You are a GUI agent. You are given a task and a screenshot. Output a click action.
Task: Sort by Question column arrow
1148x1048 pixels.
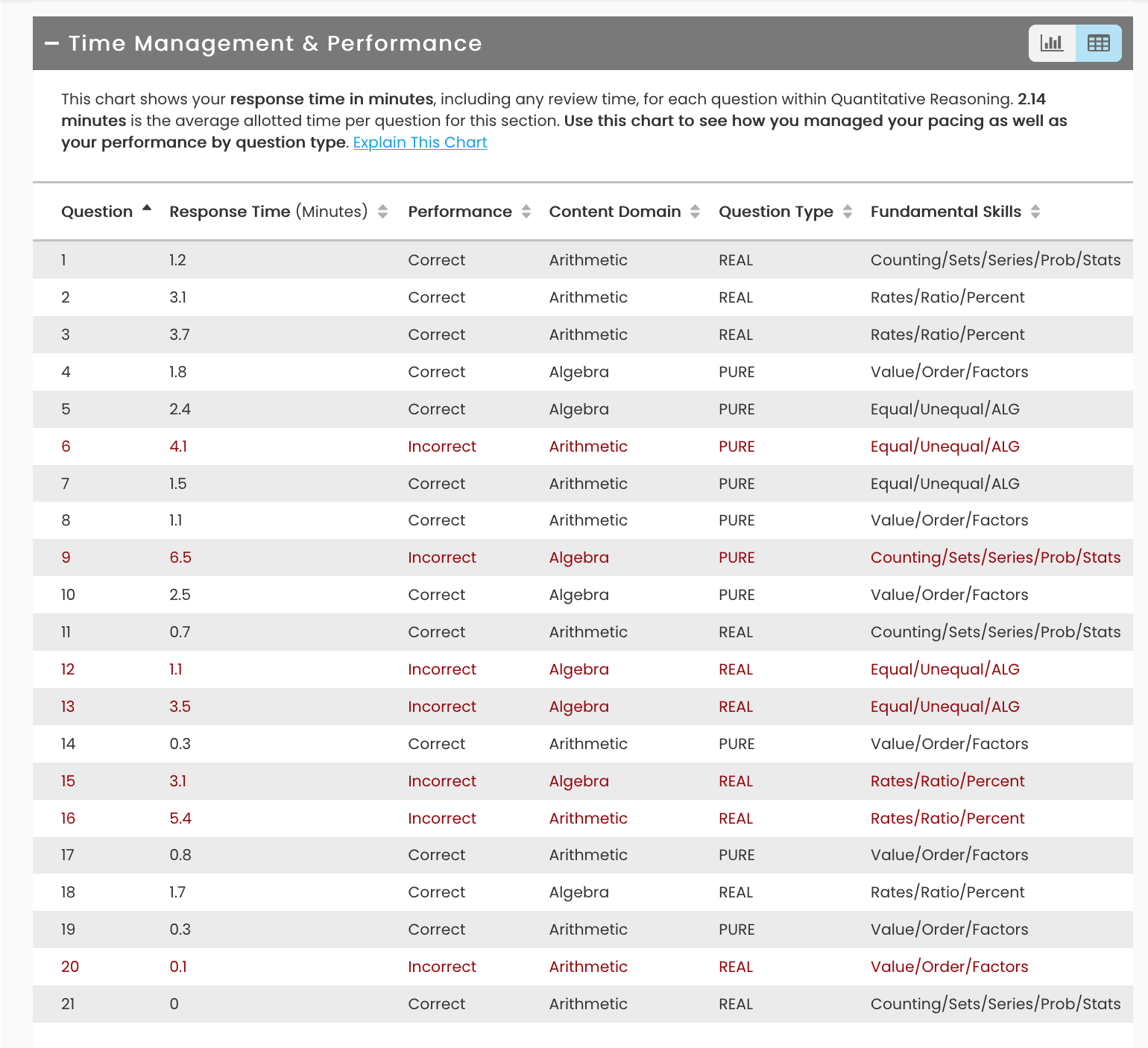147,209
